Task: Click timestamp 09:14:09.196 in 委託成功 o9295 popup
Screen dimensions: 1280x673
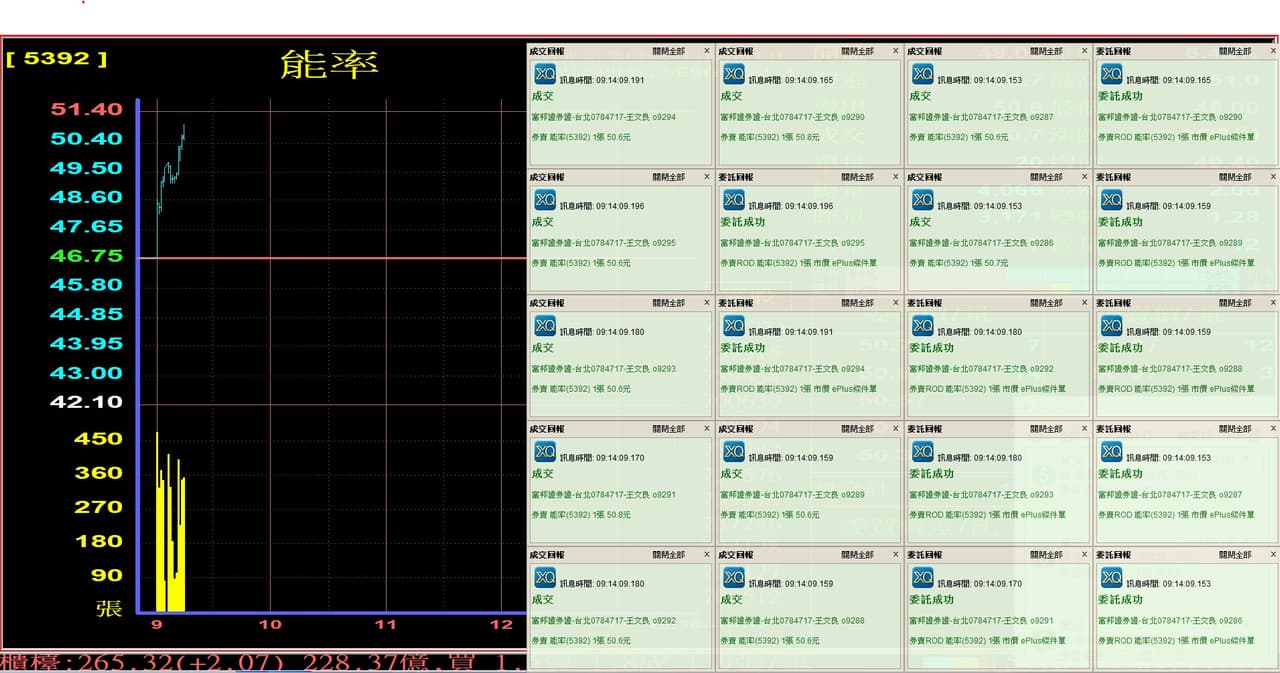Action: click(x=809, y=206)
